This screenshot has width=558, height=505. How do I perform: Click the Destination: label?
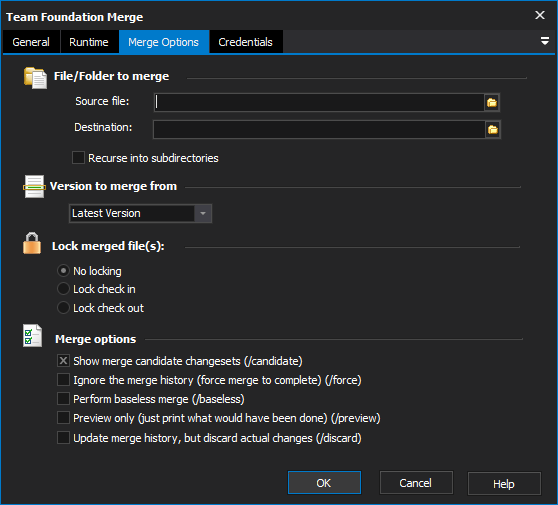(103, 127)
